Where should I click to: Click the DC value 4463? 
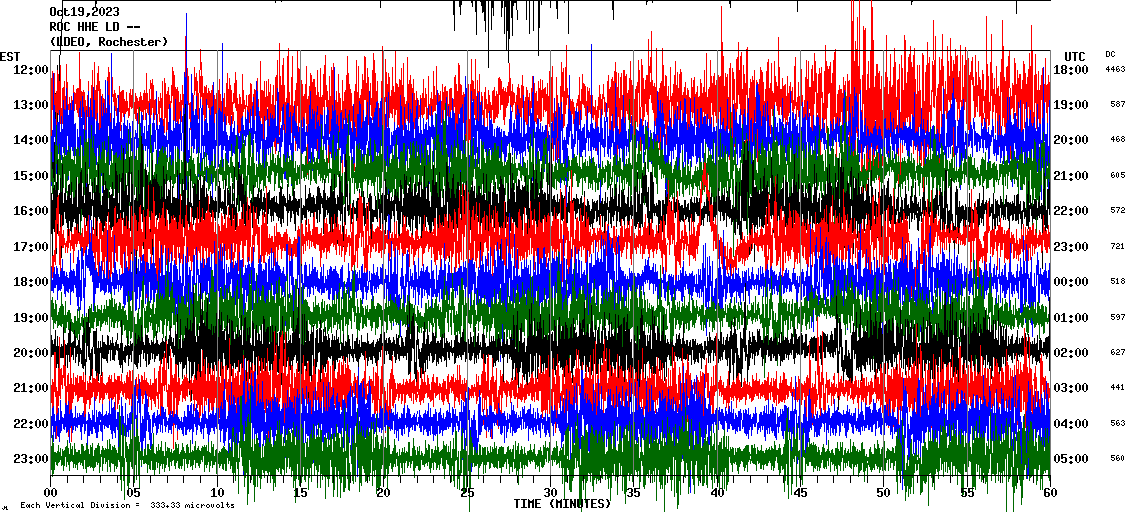(1116, 70)
